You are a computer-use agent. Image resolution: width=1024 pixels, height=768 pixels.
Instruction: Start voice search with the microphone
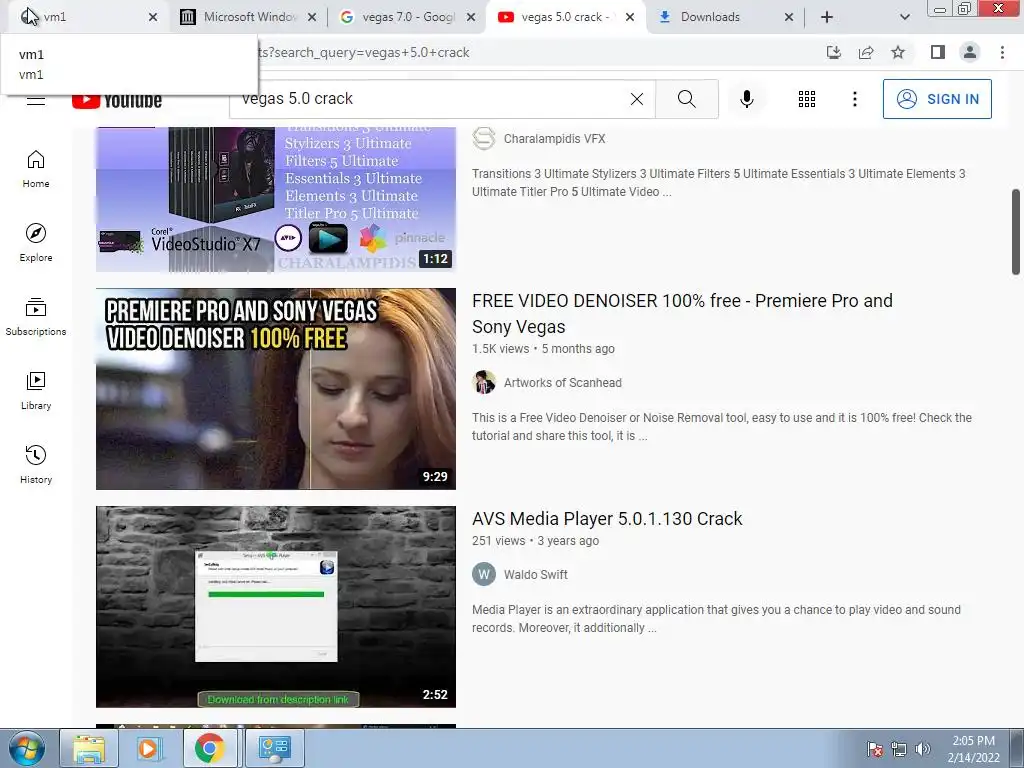click(746, 99)
